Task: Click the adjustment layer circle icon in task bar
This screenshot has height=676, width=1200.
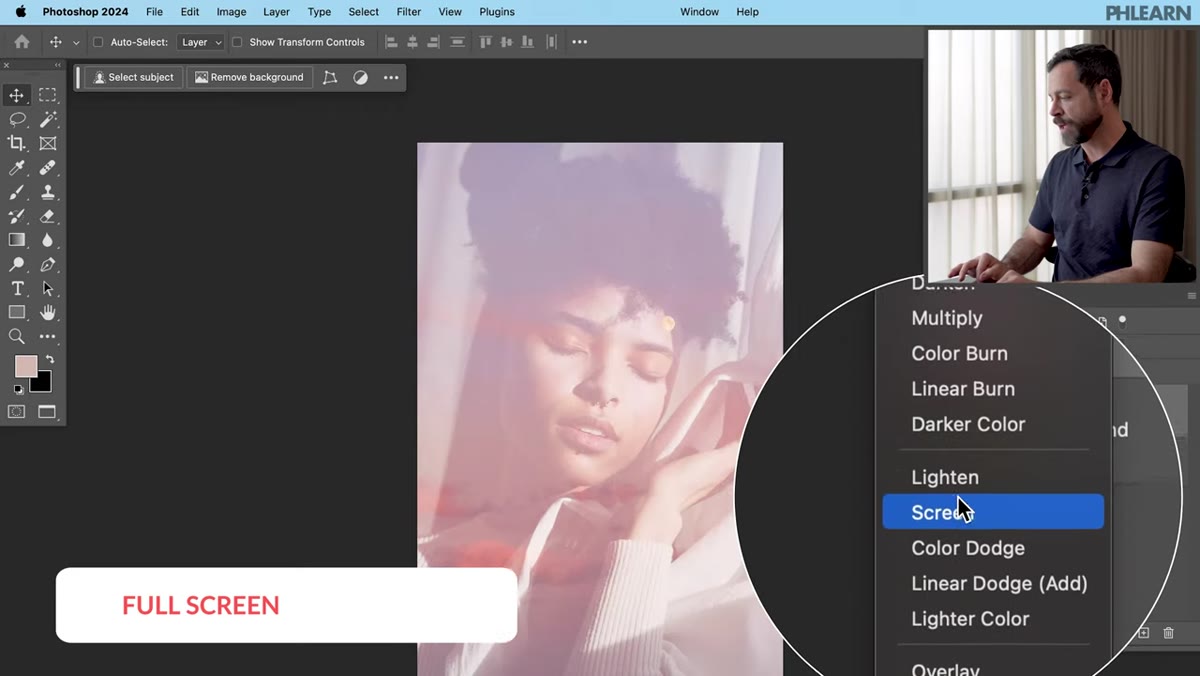Action: click(x=360, y=77)
